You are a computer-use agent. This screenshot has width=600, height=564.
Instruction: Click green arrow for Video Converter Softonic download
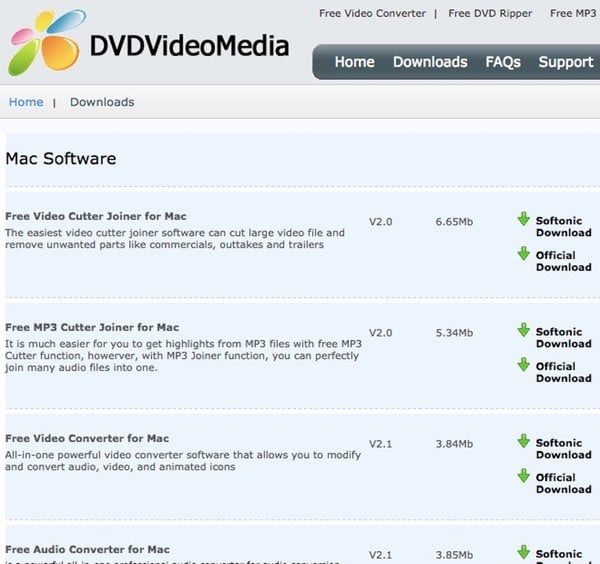(523, 441)
